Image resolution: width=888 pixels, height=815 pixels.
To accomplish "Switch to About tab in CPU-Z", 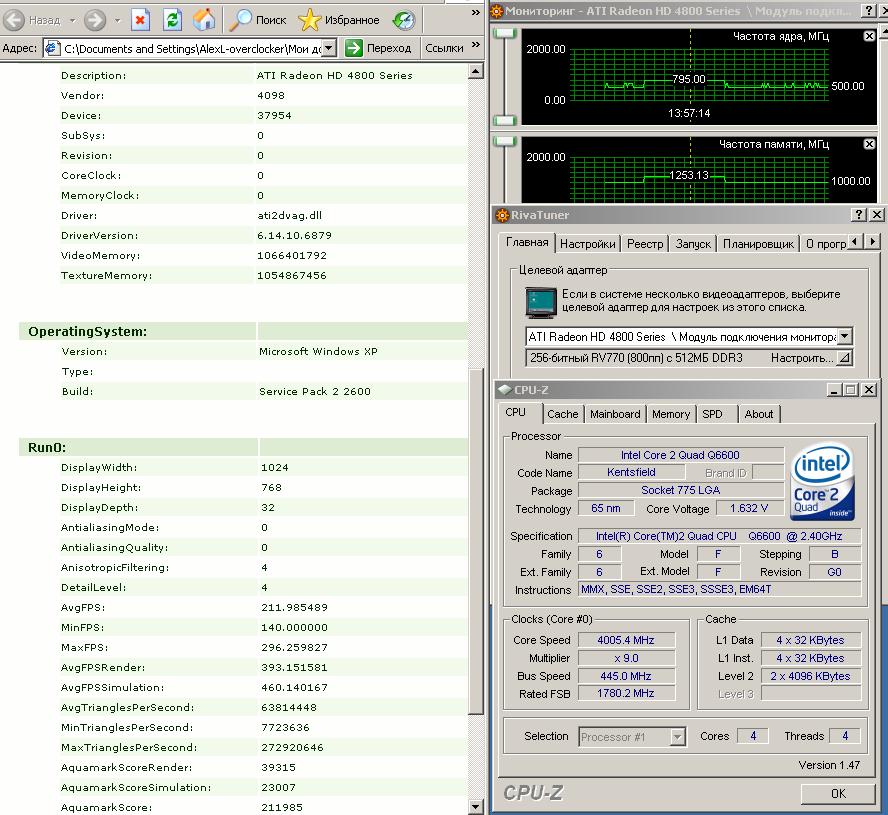I will click(x=759, y=414).
